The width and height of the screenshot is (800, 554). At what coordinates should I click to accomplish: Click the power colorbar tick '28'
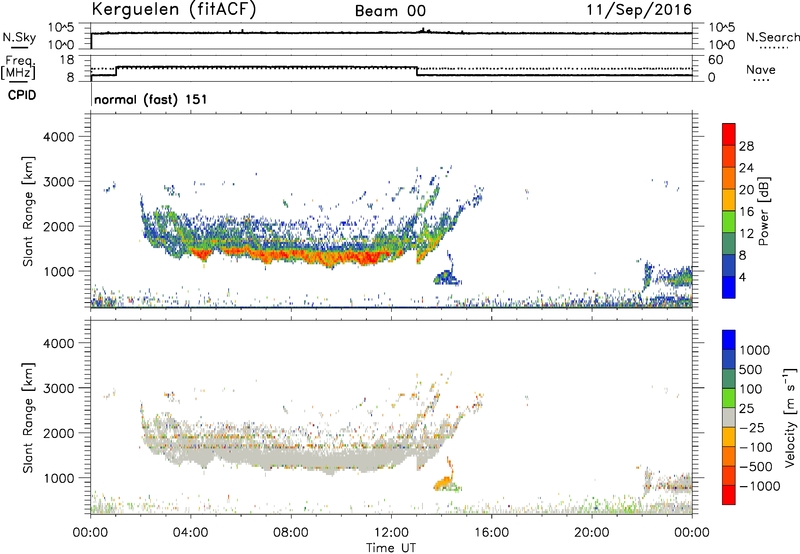pyautogui.click(x=746, y=146)
